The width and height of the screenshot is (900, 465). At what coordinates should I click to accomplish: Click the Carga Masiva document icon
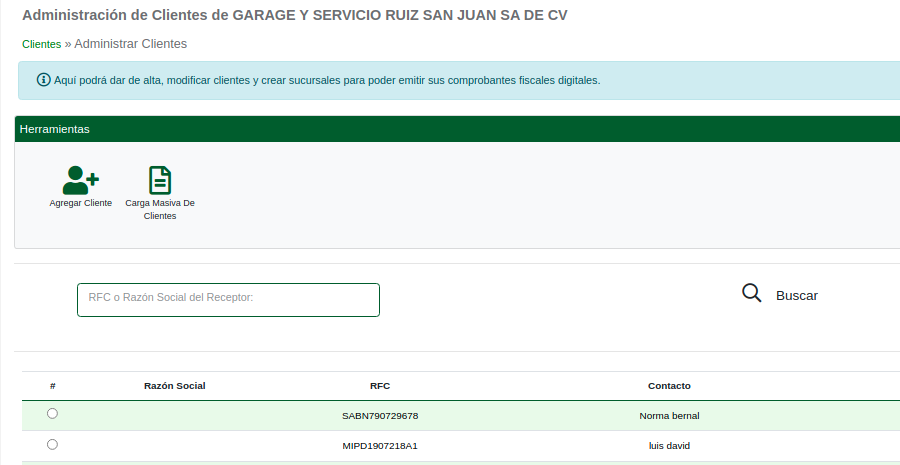click(159, 180)
